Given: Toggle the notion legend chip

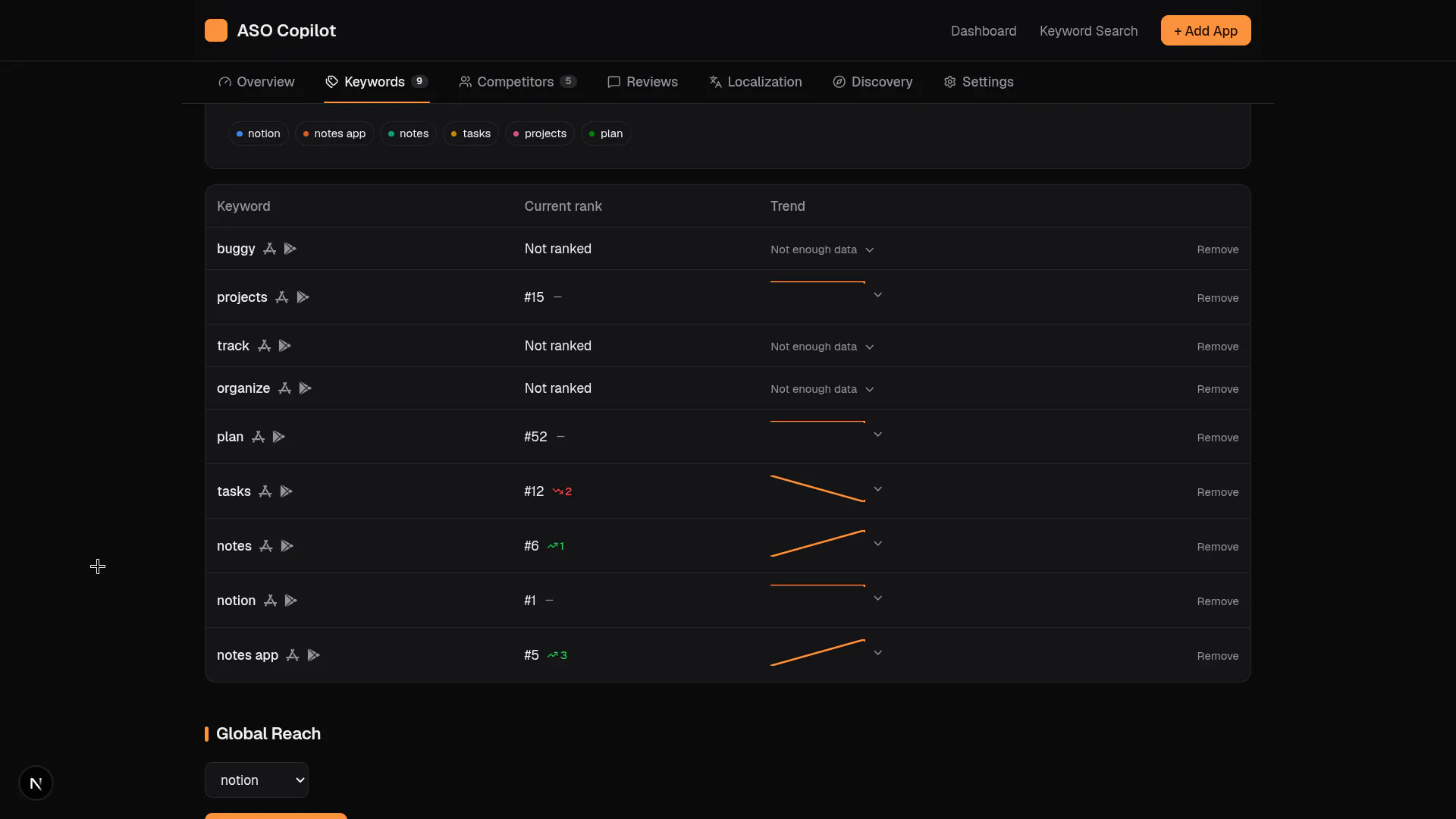Looking at the screenshot, I should (259, 133).
